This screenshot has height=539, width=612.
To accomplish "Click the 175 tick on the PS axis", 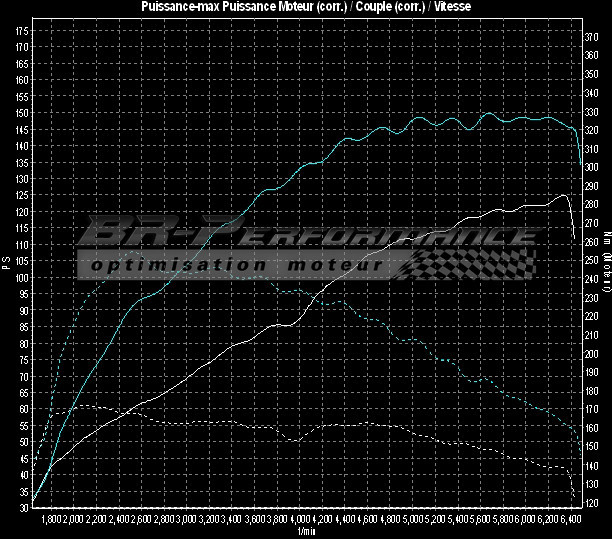I will (21, 31).
